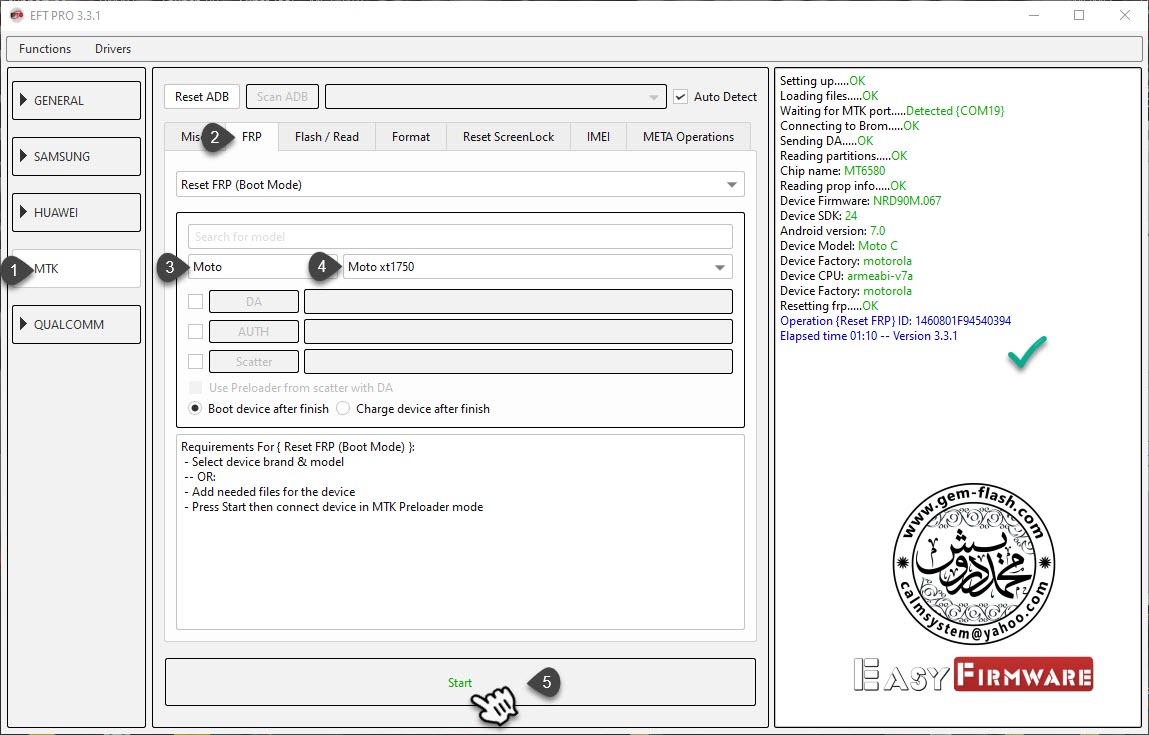Image resolution: width=1149 pixels, height=735 pixels.
Task: Click the Start button
Action: pyautogui.click(x=460, y=682)
